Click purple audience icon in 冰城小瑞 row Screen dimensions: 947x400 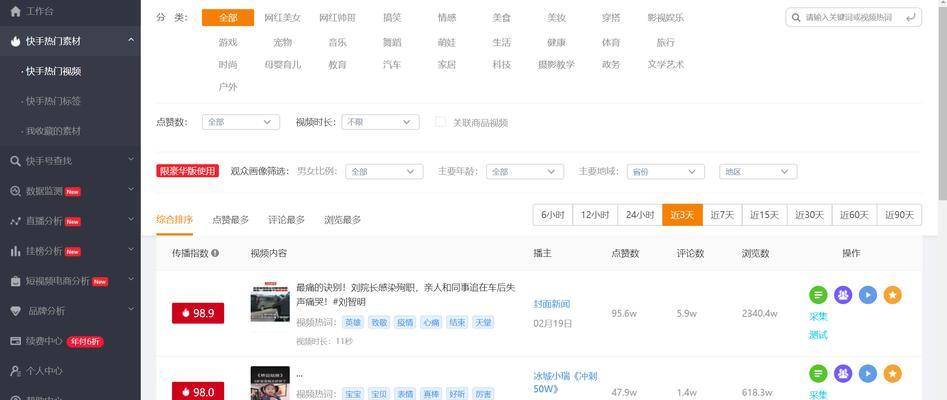pos(843,373)
